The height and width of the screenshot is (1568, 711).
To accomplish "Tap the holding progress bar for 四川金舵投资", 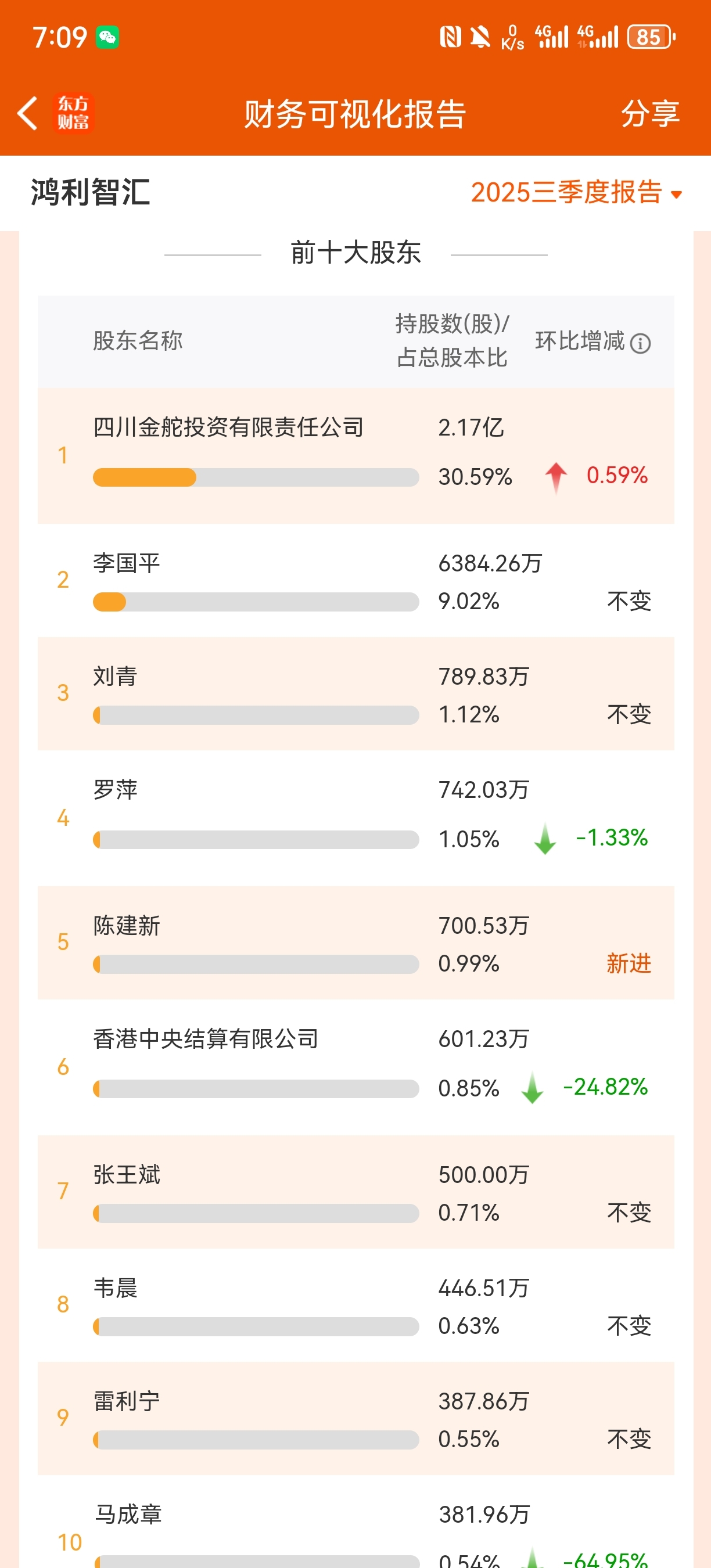I will click(256, 477).
